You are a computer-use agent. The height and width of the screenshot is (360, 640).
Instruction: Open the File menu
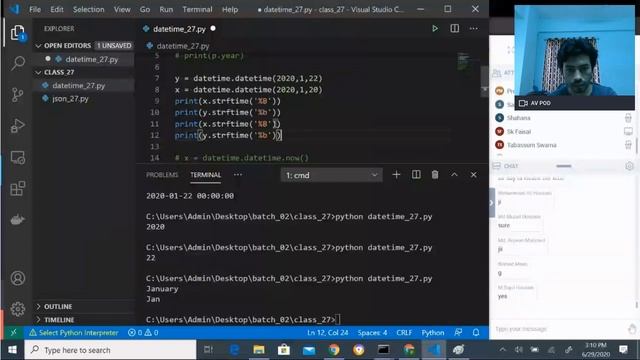(x=35, y=9)
